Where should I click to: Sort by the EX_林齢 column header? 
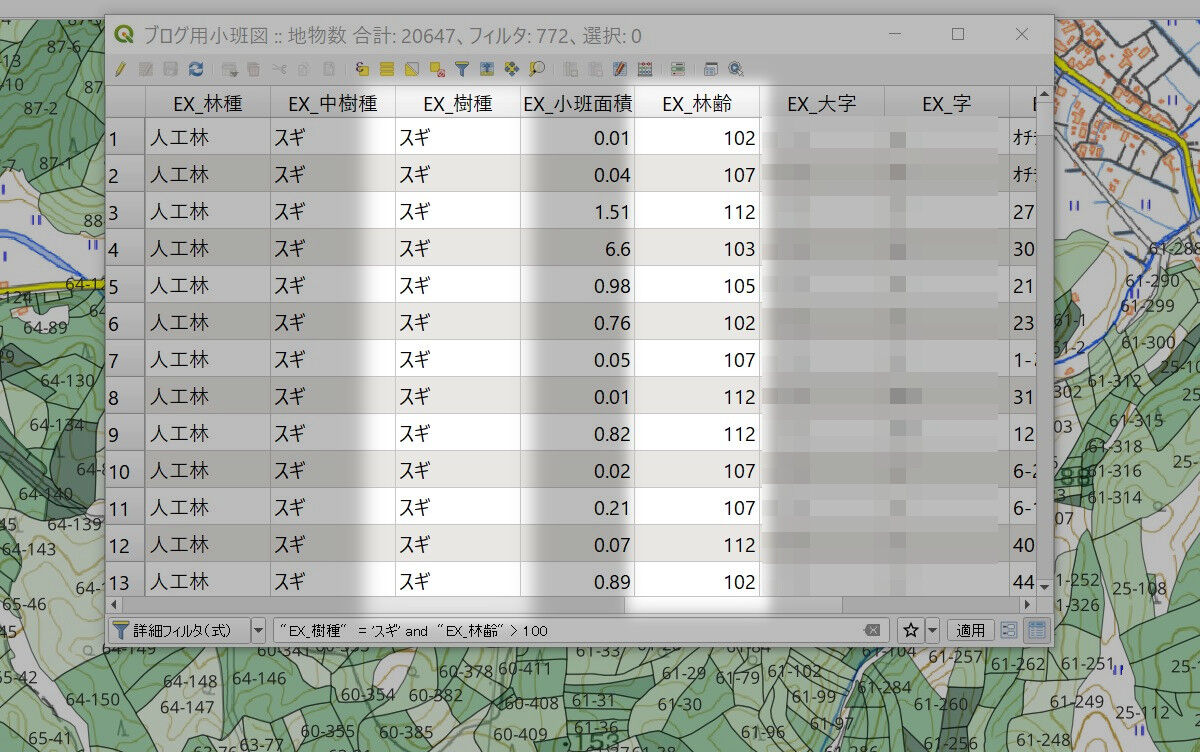click(x=696, y=103)
